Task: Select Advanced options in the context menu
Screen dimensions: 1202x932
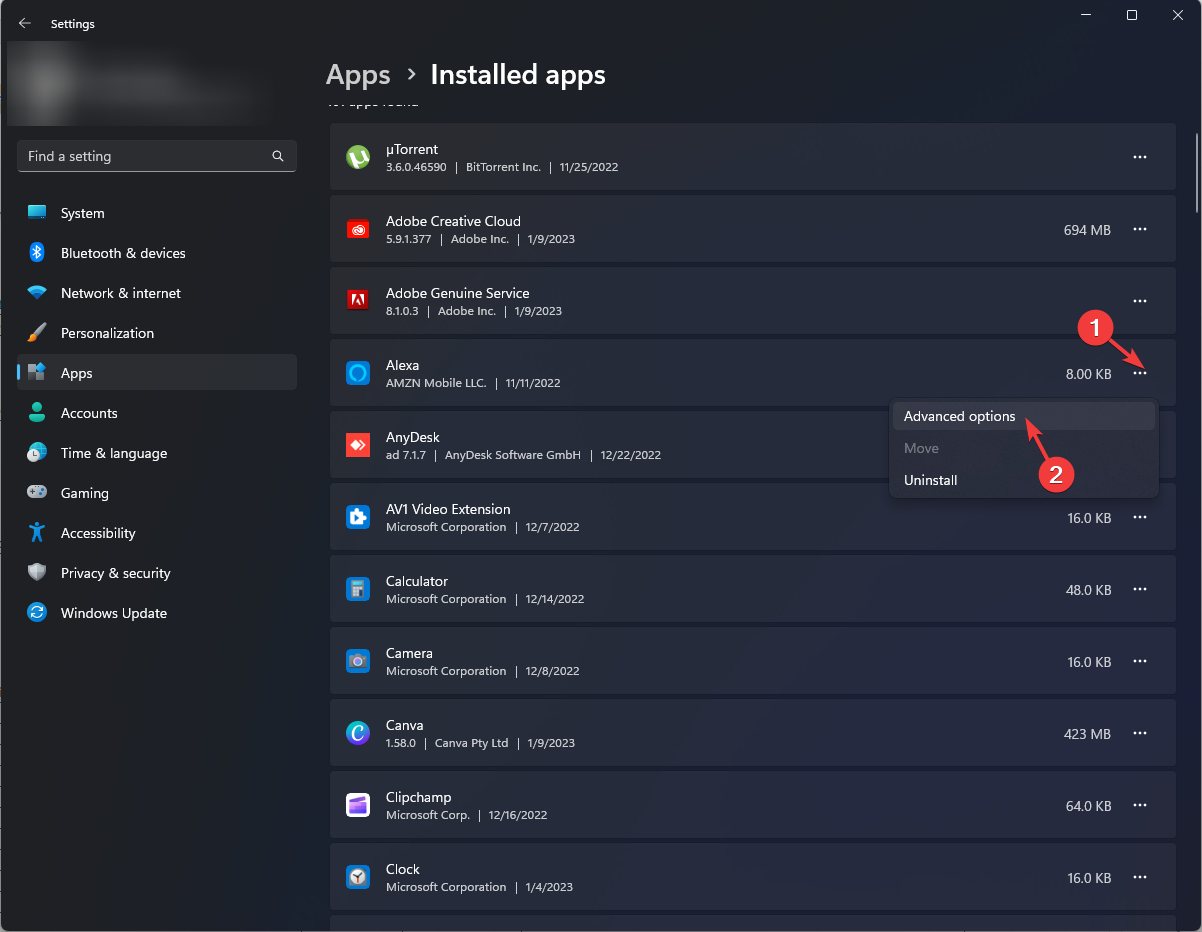Action: coord(959,416)
